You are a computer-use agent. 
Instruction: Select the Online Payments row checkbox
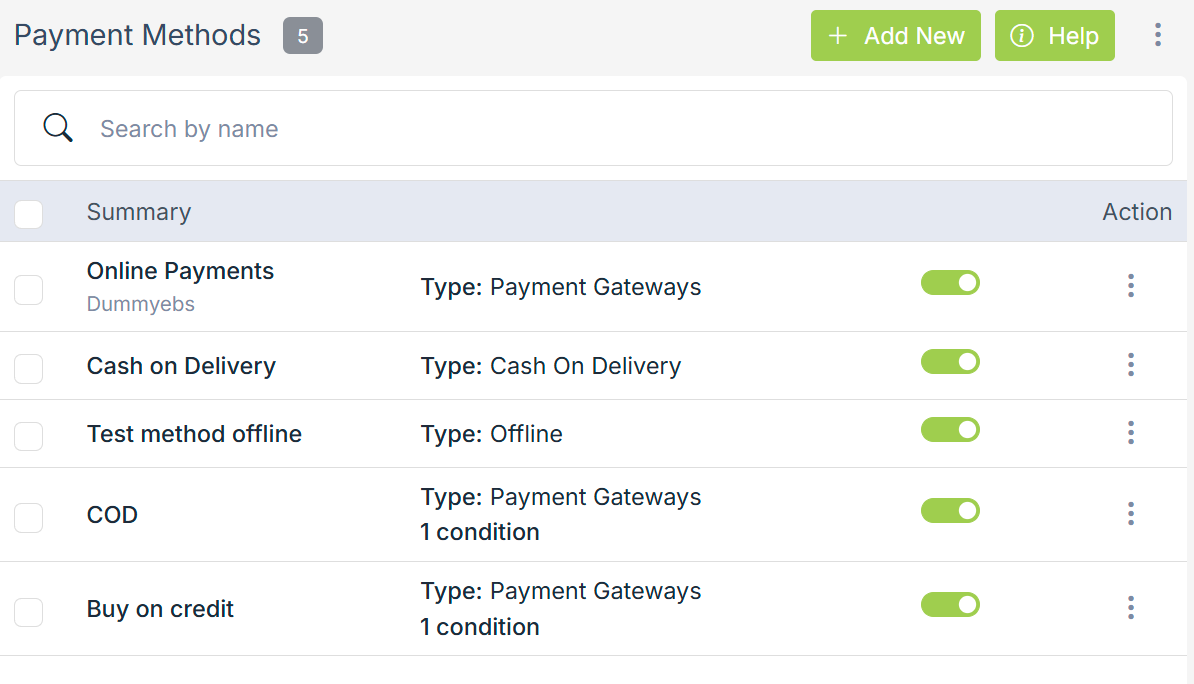[x=29, y=290]
